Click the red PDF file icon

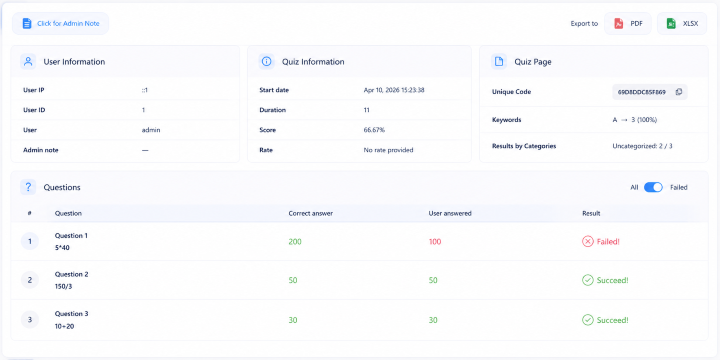point(619,23)
